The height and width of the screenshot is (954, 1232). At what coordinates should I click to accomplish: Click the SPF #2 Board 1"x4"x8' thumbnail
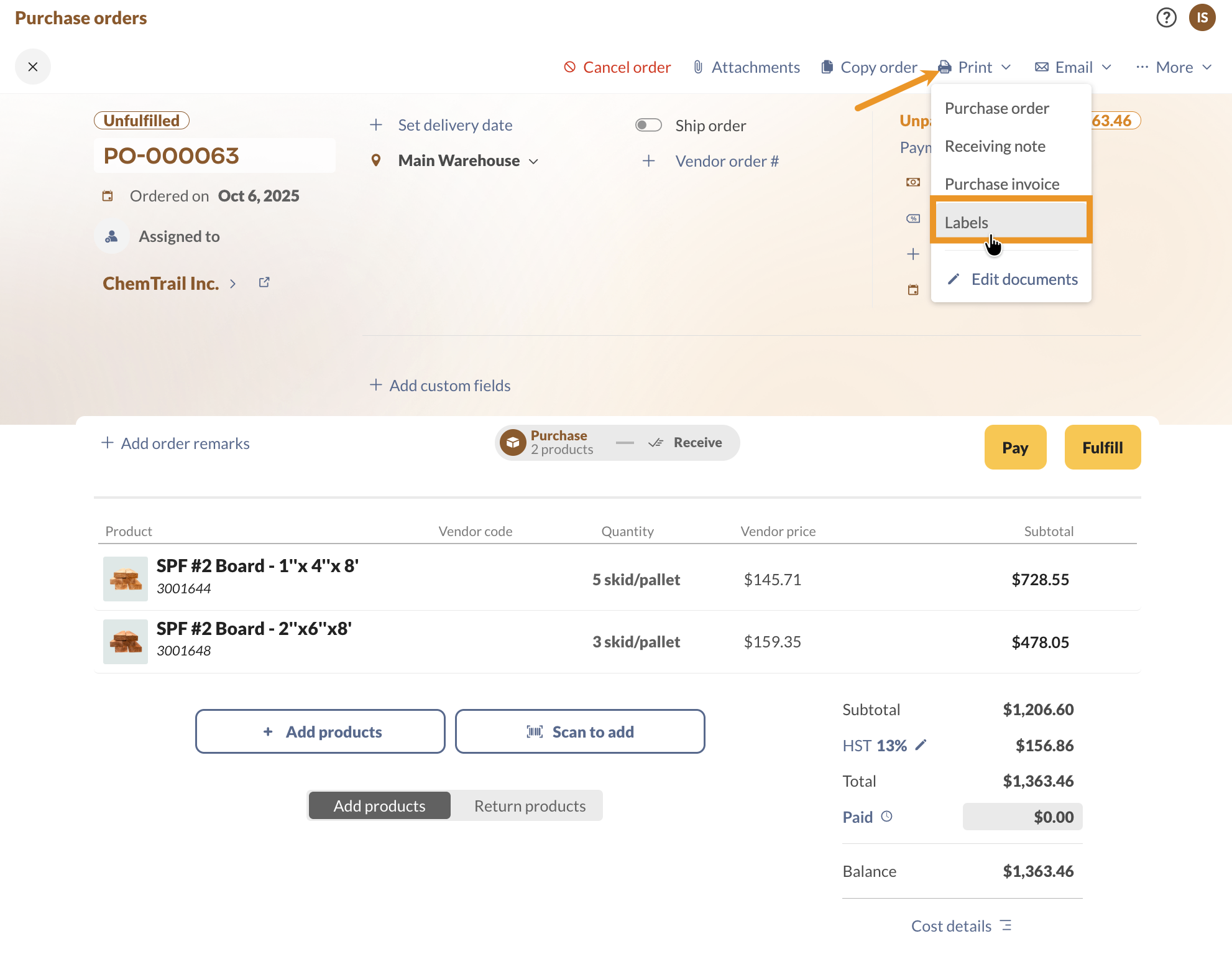pos(126,578)
